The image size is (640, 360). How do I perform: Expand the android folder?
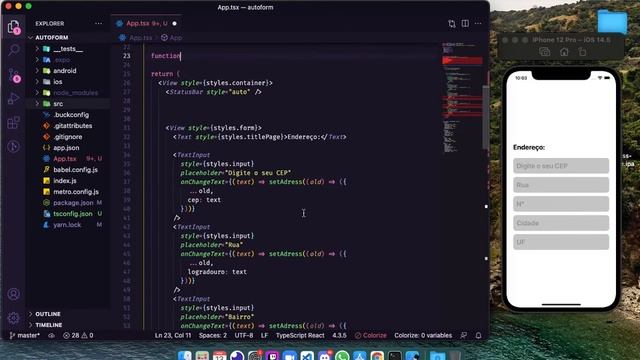point(64,71)
